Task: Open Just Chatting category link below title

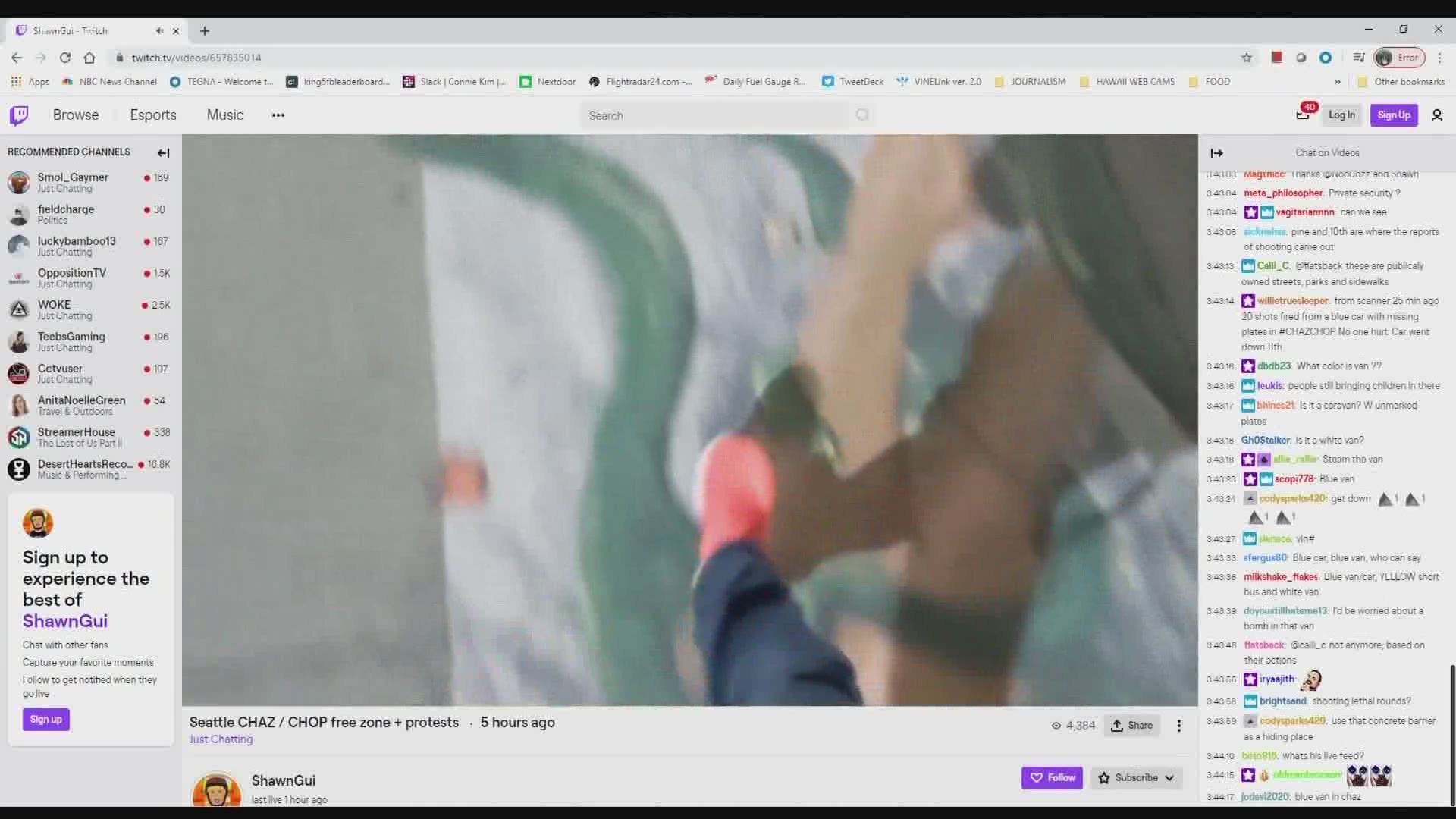Action: (221, 739)
